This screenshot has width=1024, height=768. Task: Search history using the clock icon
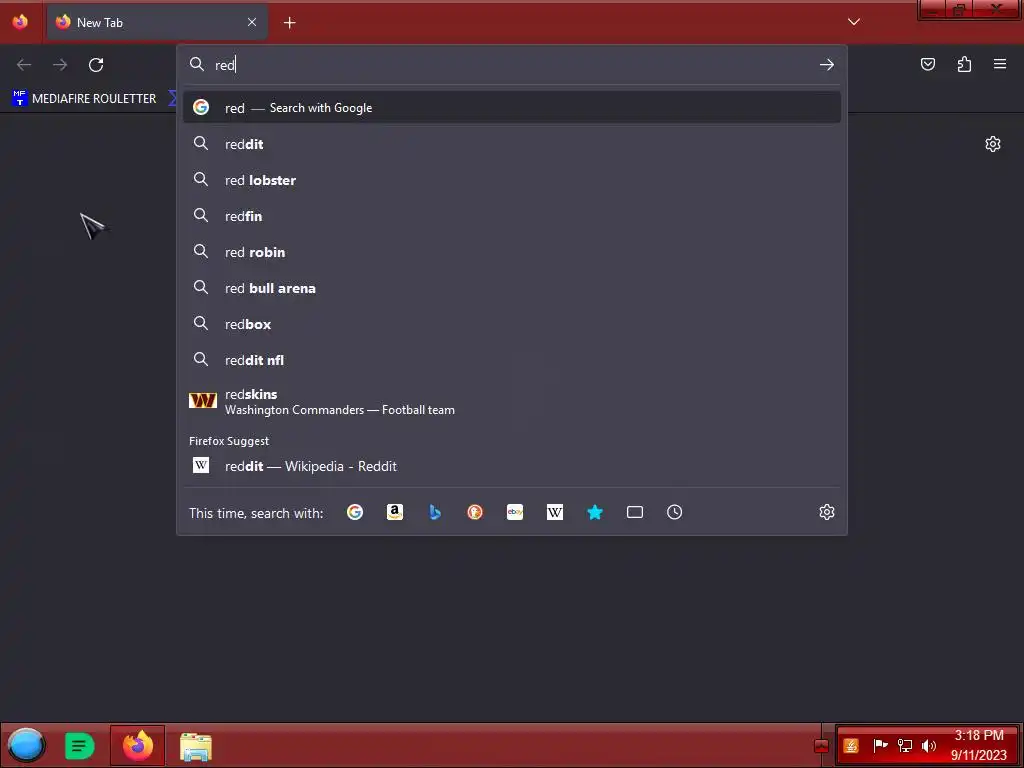pos(675,512)
